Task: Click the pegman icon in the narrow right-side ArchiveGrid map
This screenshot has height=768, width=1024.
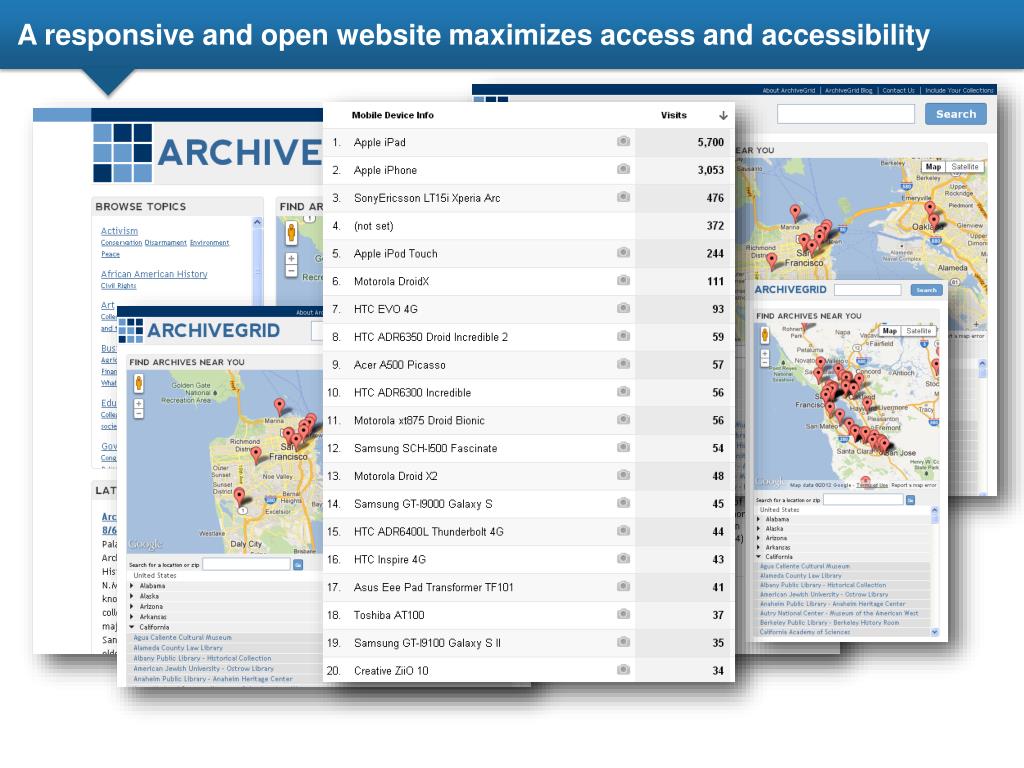Action: click(x=765, y=335)
